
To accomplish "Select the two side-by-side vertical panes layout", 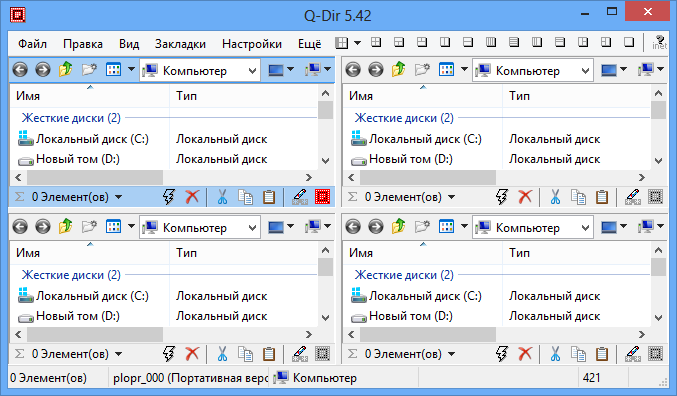I will 445,42.
